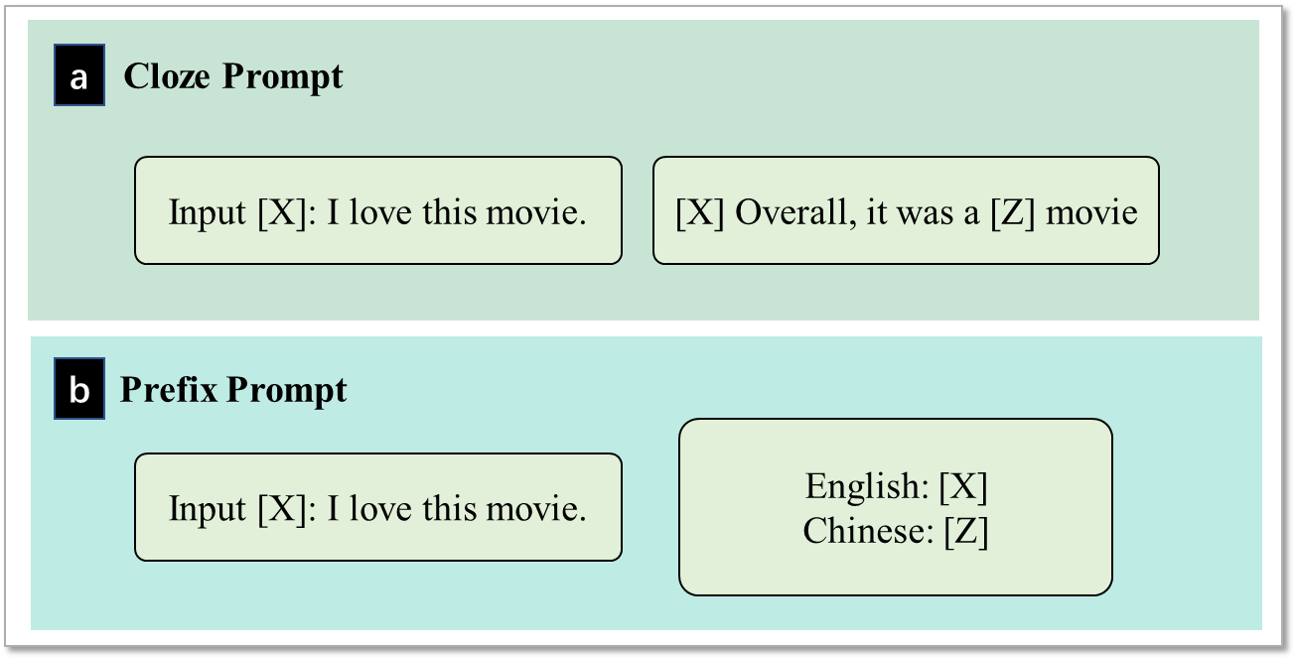Select the Cloze Prompt heading
The width and height of the screenshot is (1296, 660).
[233, 76]
